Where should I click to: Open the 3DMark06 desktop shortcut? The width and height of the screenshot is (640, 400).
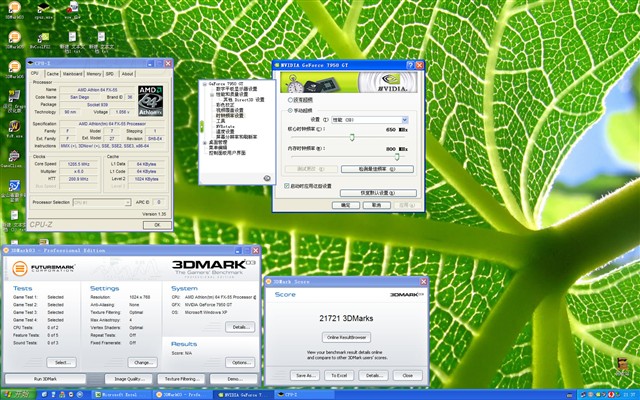tap(14, 69)
